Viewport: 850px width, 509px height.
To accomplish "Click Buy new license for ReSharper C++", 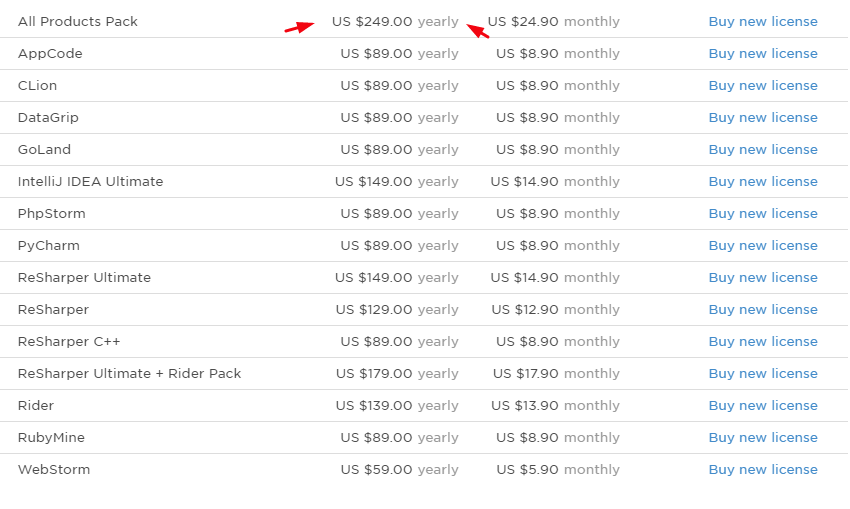I will tap(763, 342).
